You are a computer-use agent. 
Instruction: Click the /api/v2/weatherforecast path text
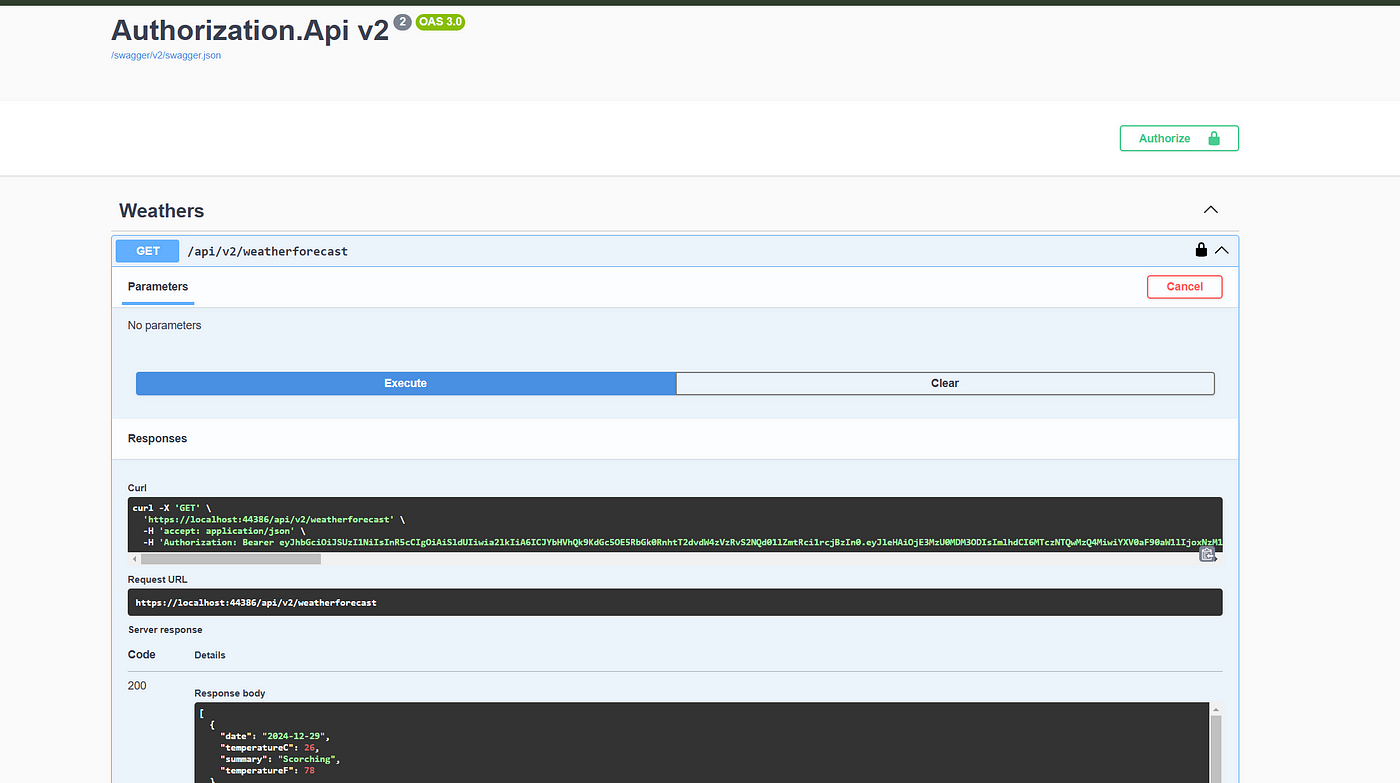click(x=268, y=251)
